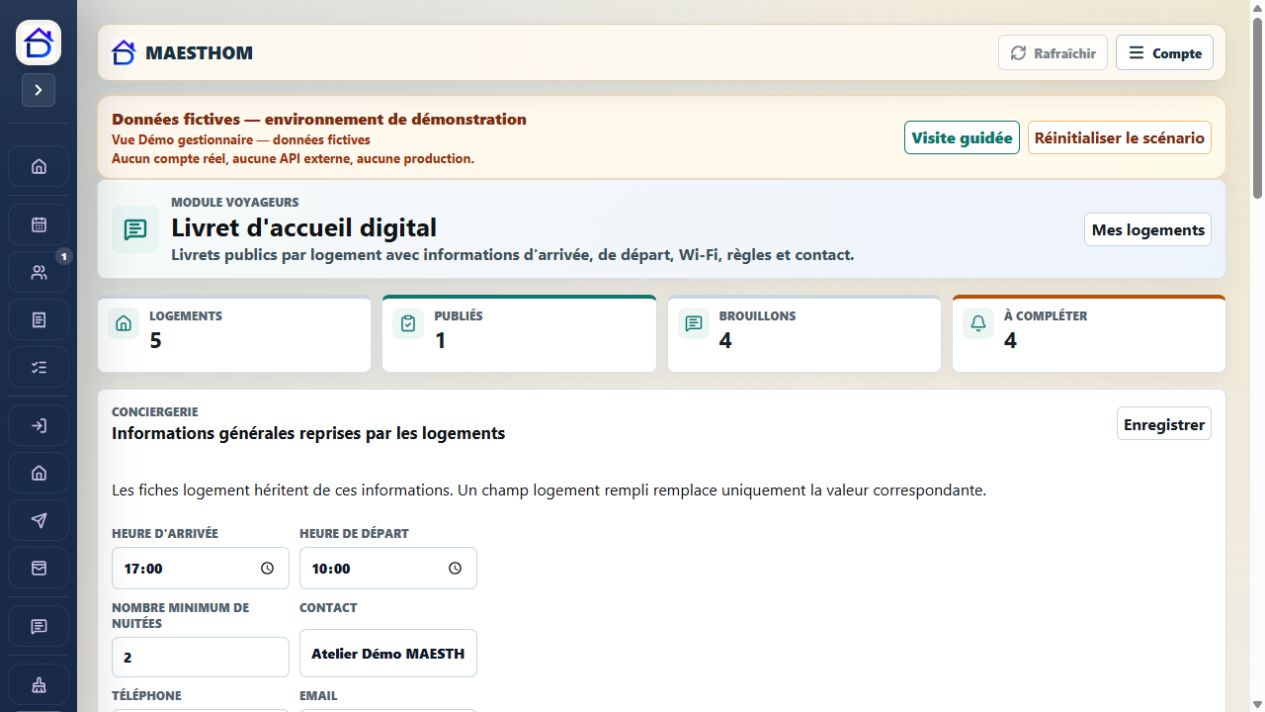Click the clipboard-check icon on Publiés card
This screenshot has width=1265, height=712.
[x=408, y=324]
